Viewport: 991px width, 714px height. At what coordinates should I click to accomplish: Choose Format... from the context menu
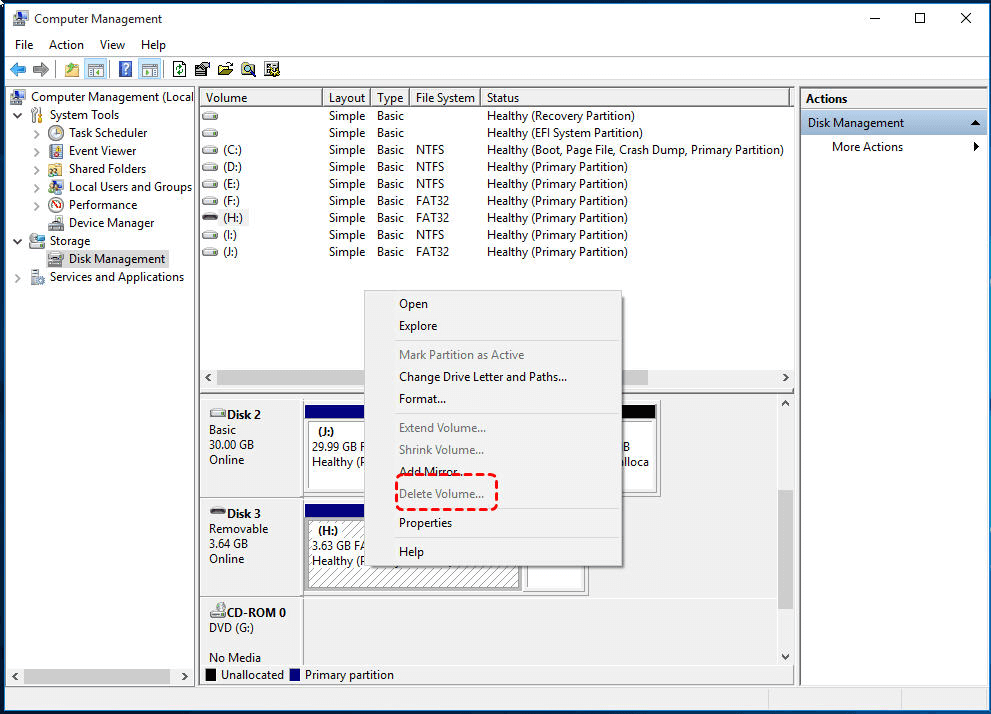click(422, 399)
